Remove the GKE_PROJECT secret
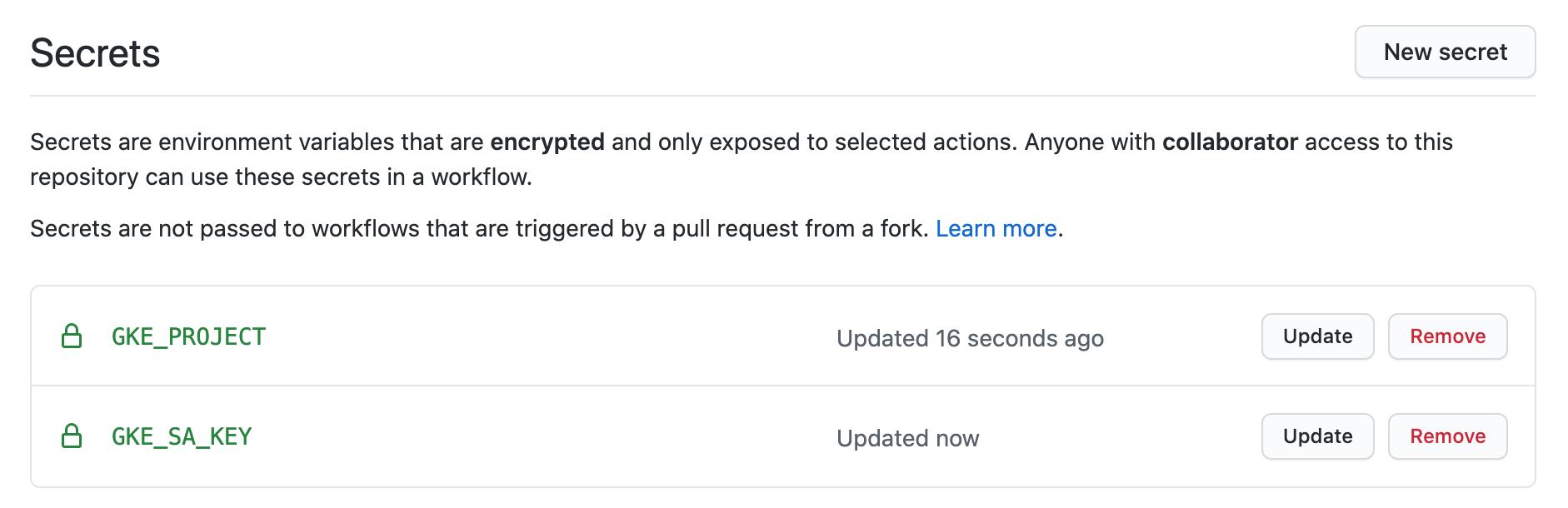The height and width of the screenshot is (508, 1568). pos(1447,336)
